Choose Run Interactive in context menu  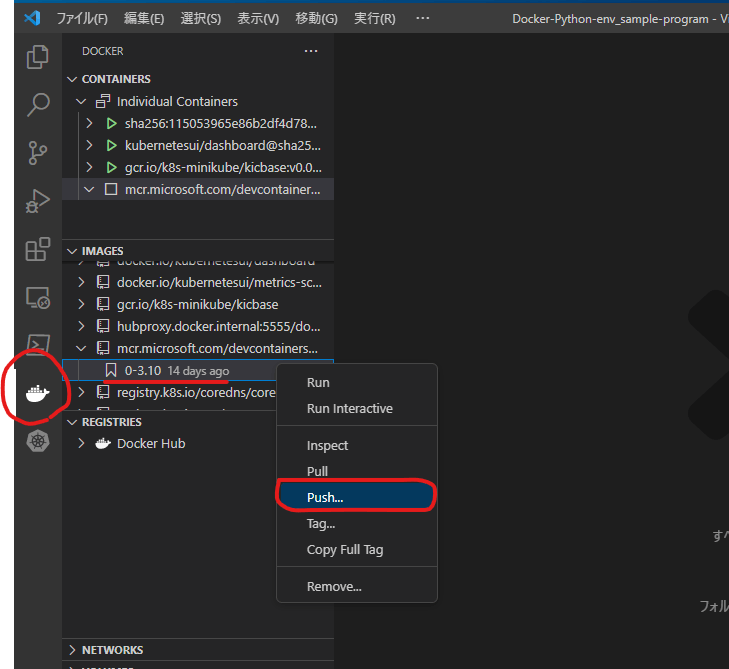pyautogui.click(x=357, y=409)
